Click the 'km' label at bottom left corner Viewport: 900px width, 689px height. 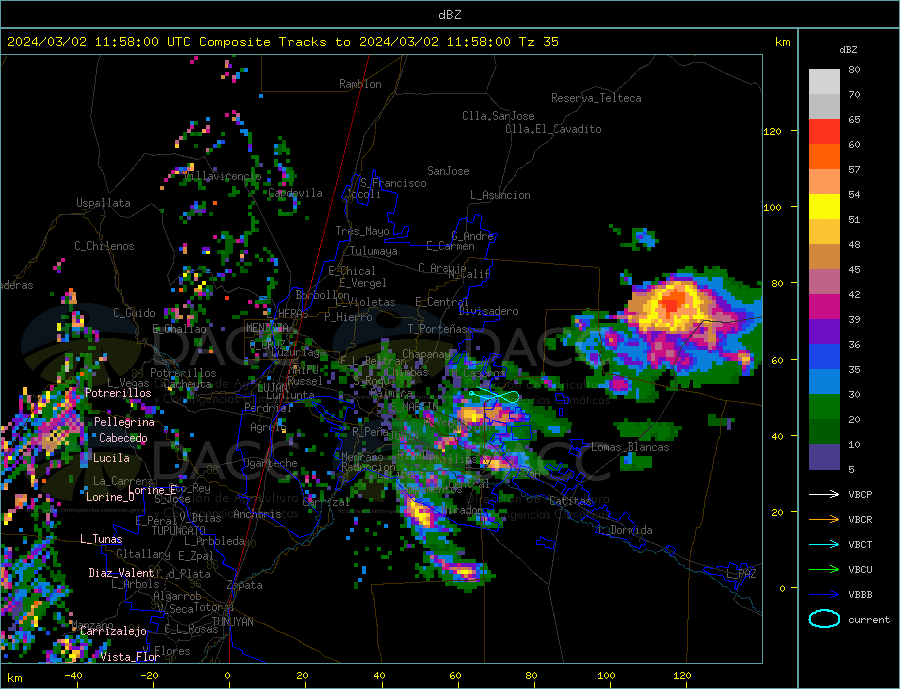[x=15, y=678]
